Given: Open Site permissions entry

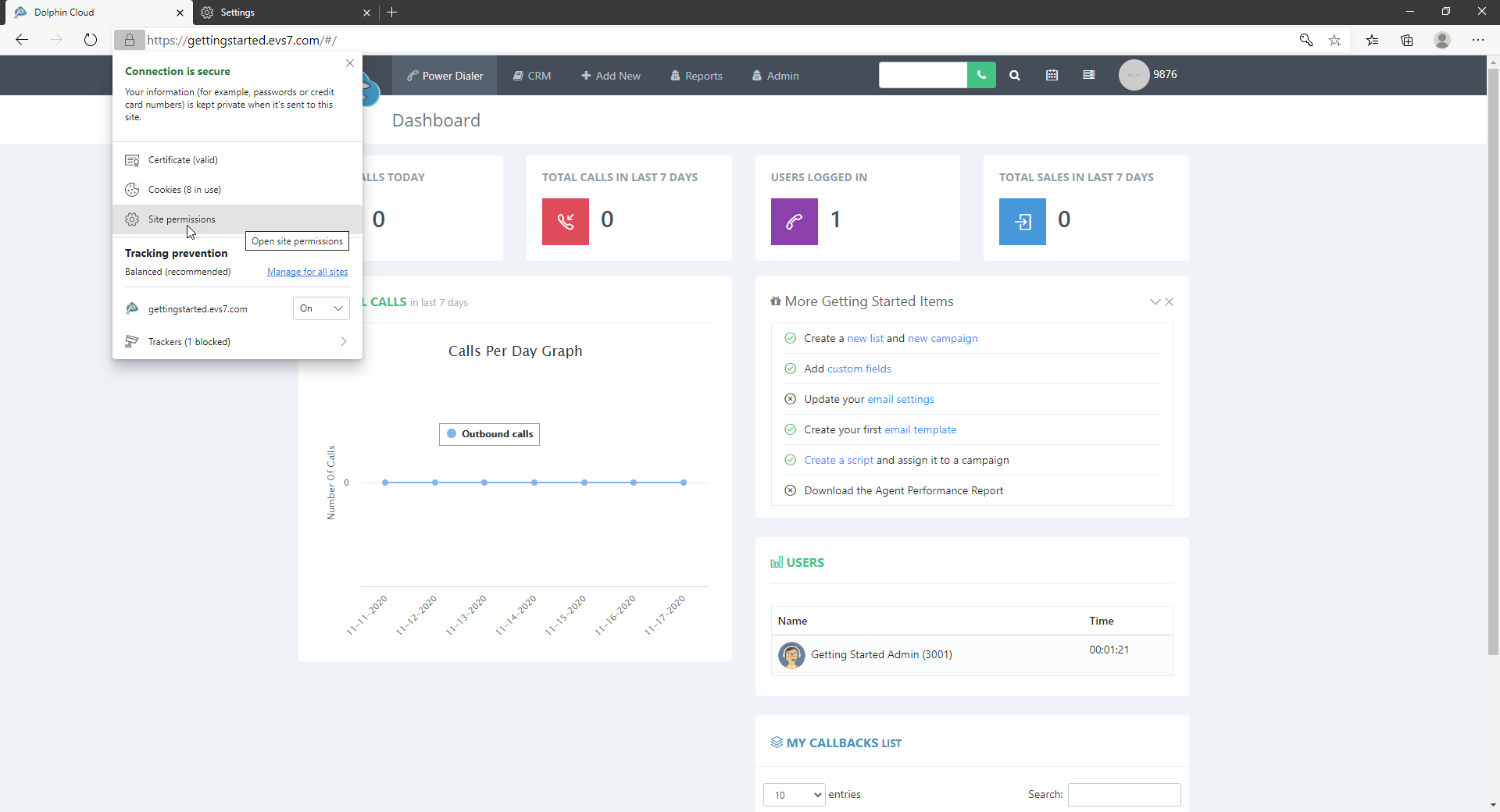Looking at the screenshot, I should click(237, 219).
